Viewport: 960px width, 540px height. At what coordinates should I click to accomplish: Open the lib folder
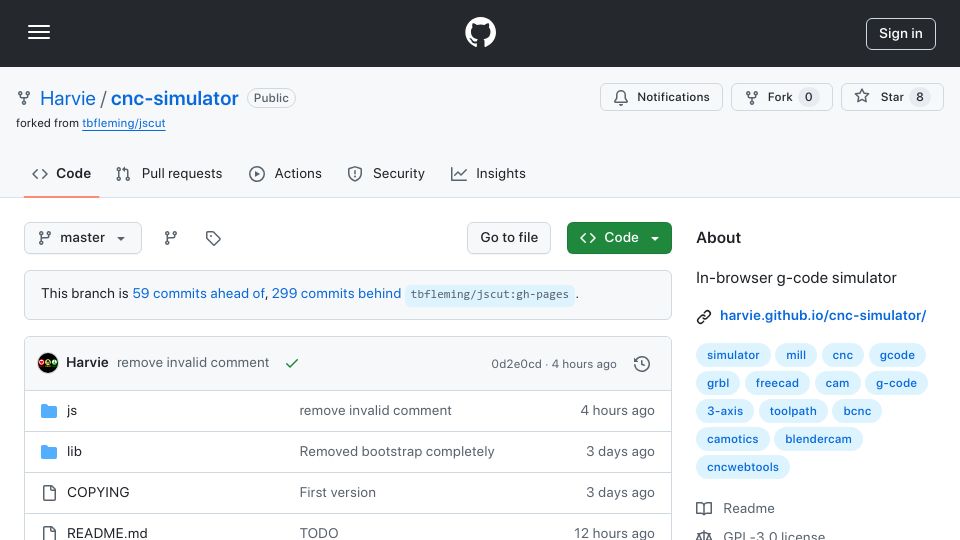pos(74,452)
